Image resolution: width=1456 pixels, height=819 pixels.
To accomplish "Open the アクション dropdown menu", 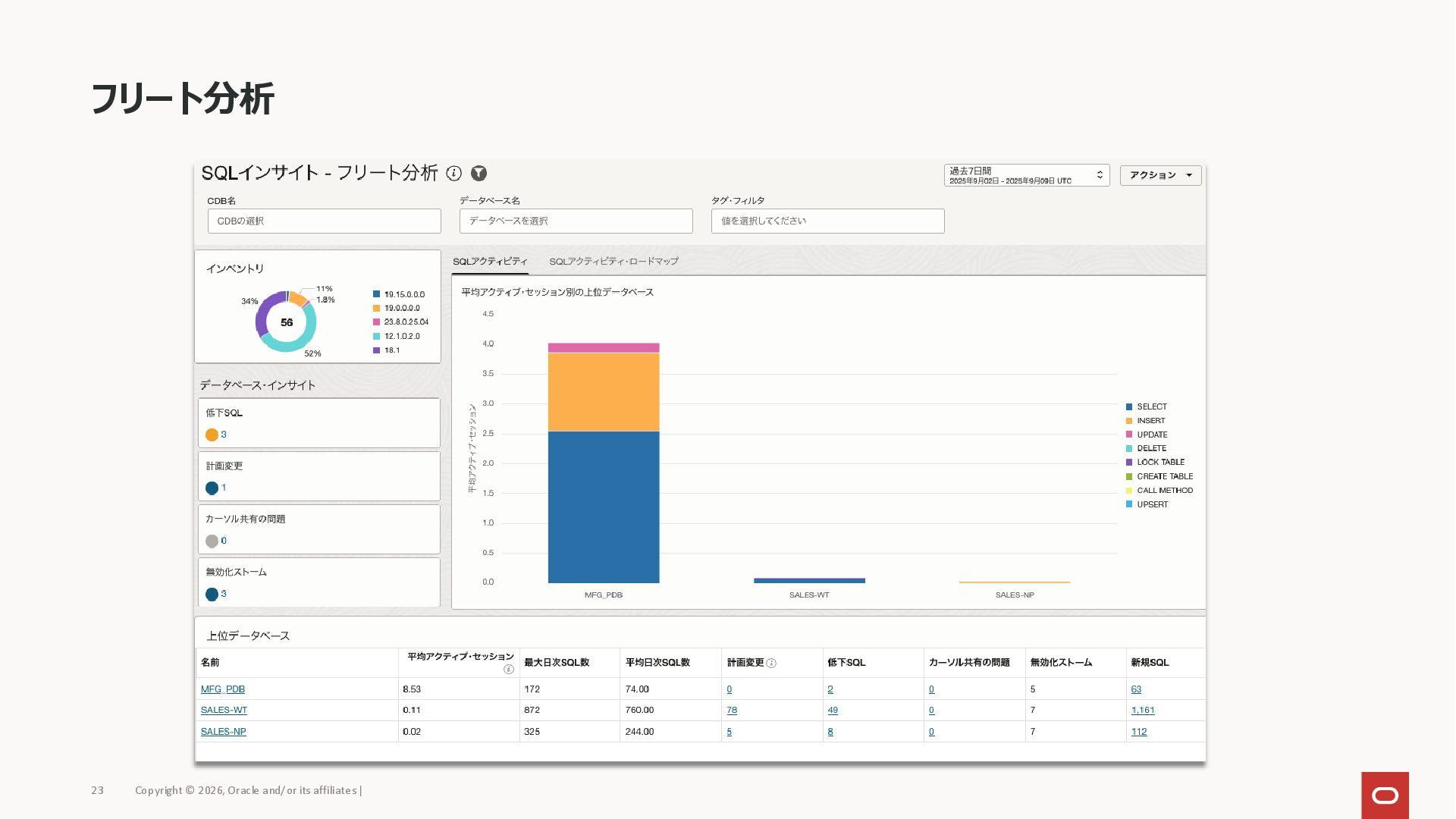I will pyautogui.click(x=1160, y=175).
